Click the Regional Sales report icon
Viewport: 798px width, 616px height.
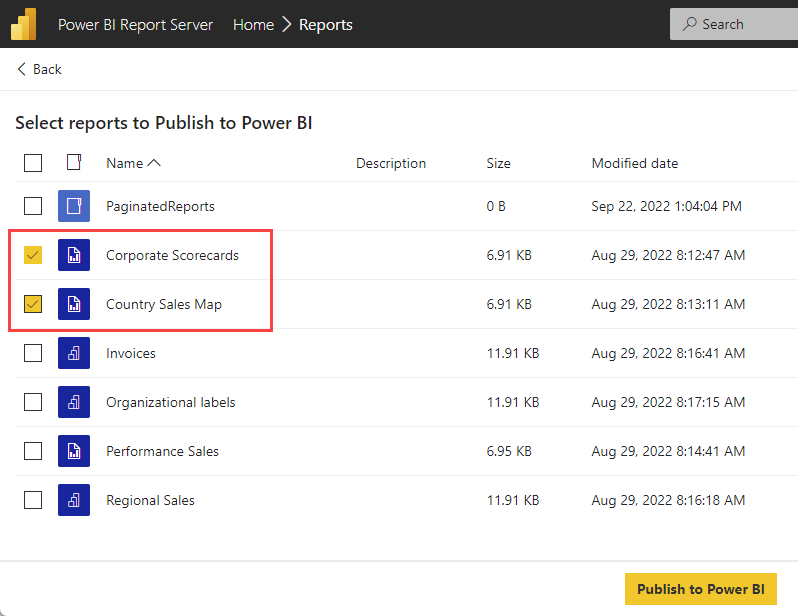74,500
